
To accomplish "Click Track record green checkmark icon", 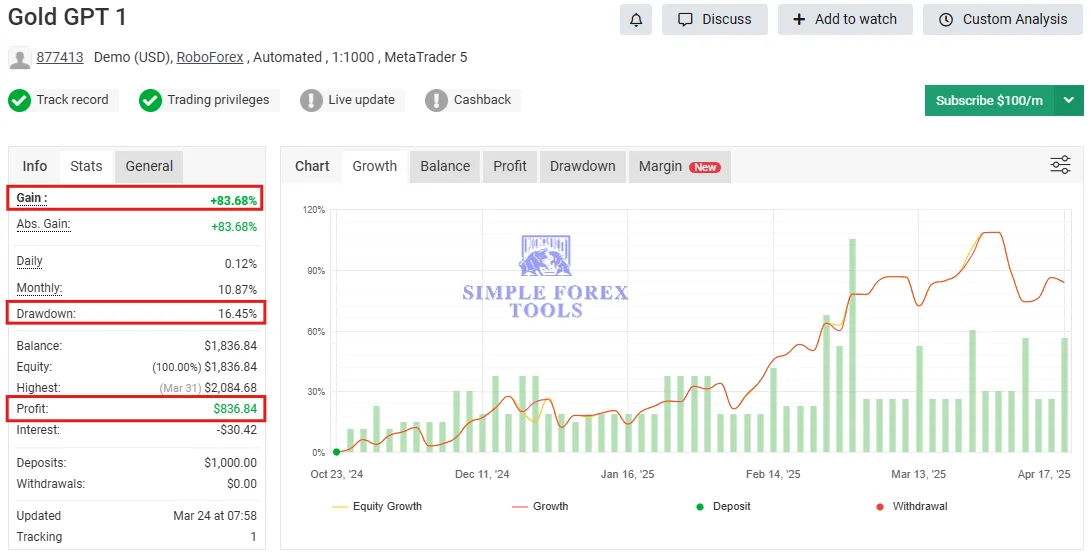I will pyautogui.click(x=20, y=100).
